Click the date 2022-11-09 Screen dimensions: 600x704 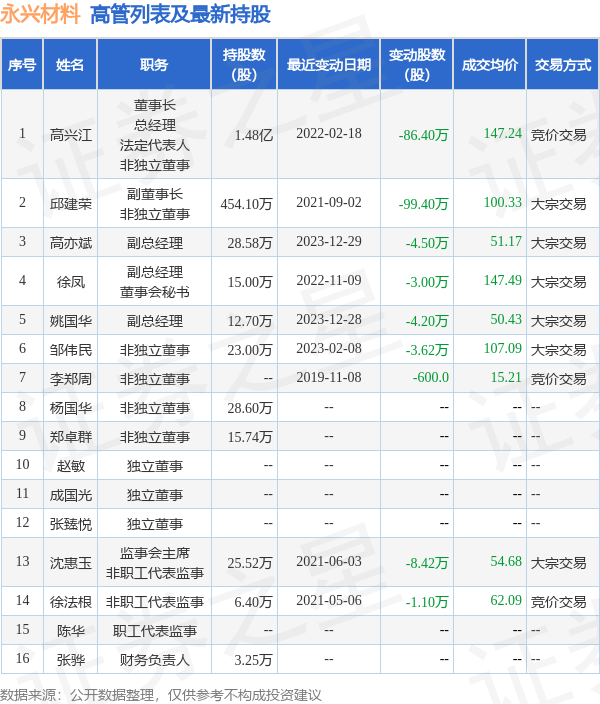tap(329, 281)
